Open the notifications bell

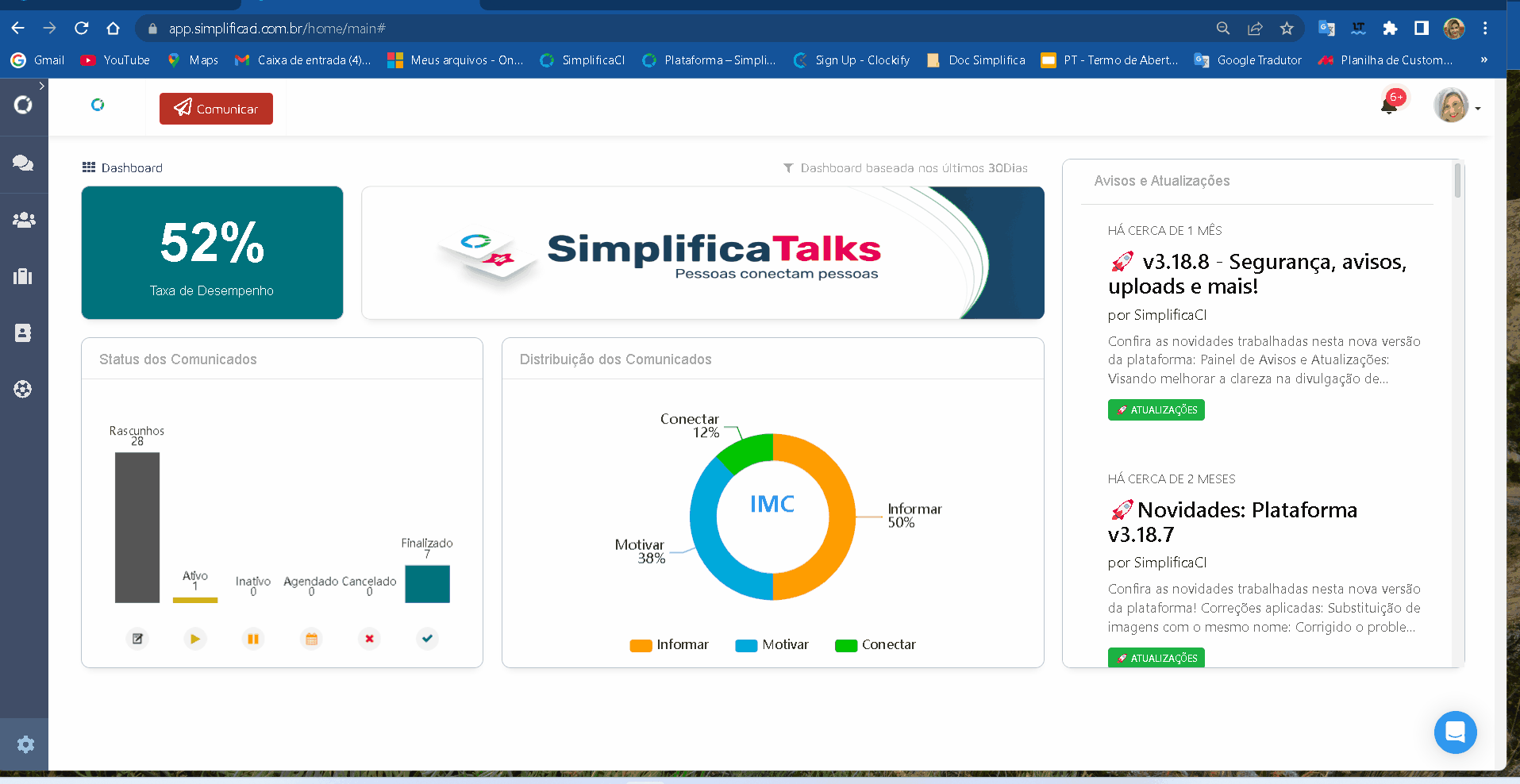pos(1389,106)
